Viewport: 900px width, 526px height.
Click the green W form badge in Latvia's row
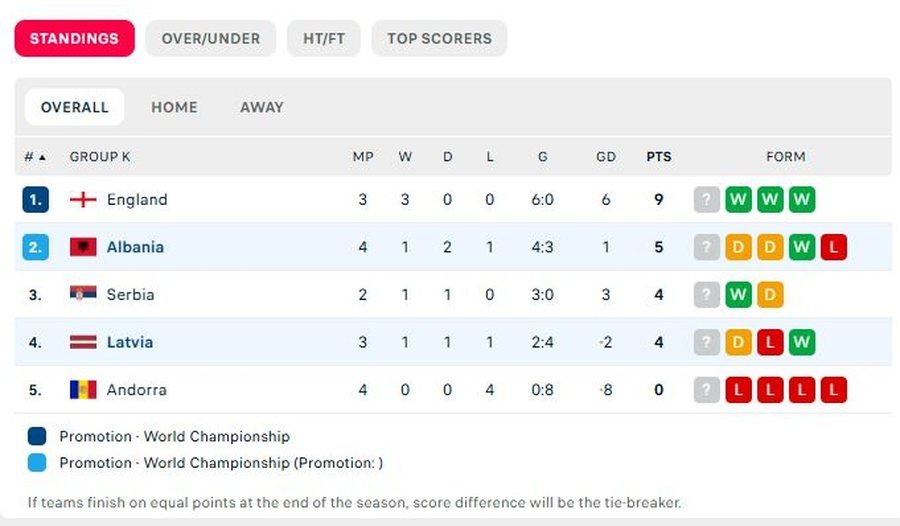802,342
